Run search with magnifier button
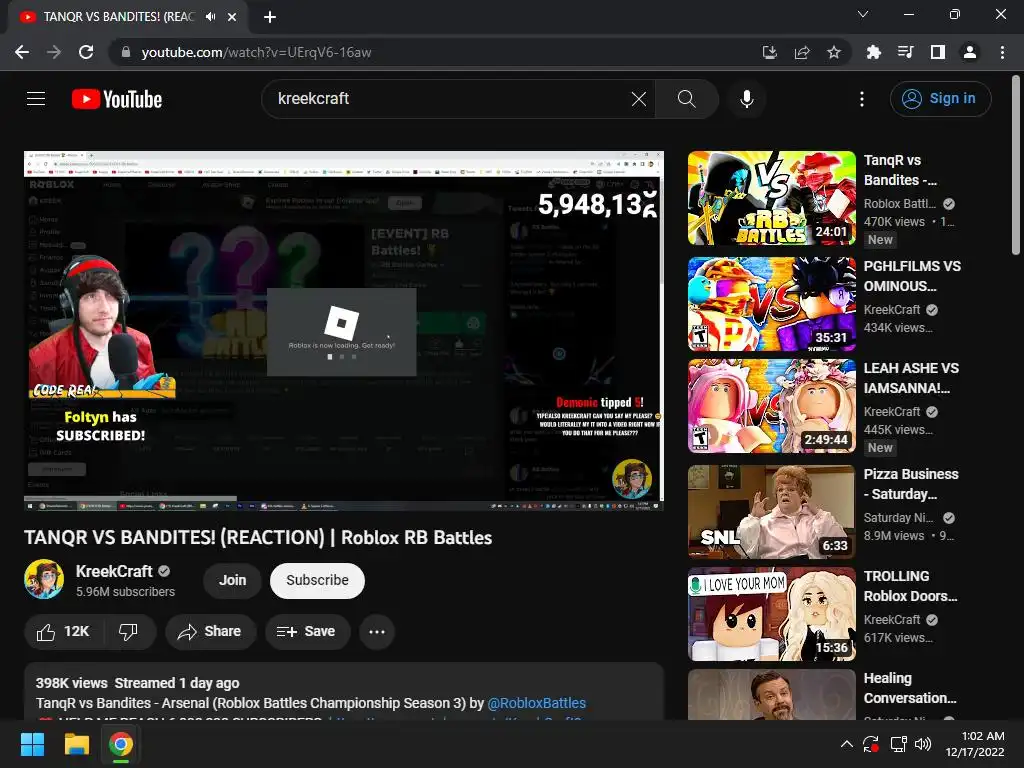This screenshot has width=1024, height=768. pos(686,99)
